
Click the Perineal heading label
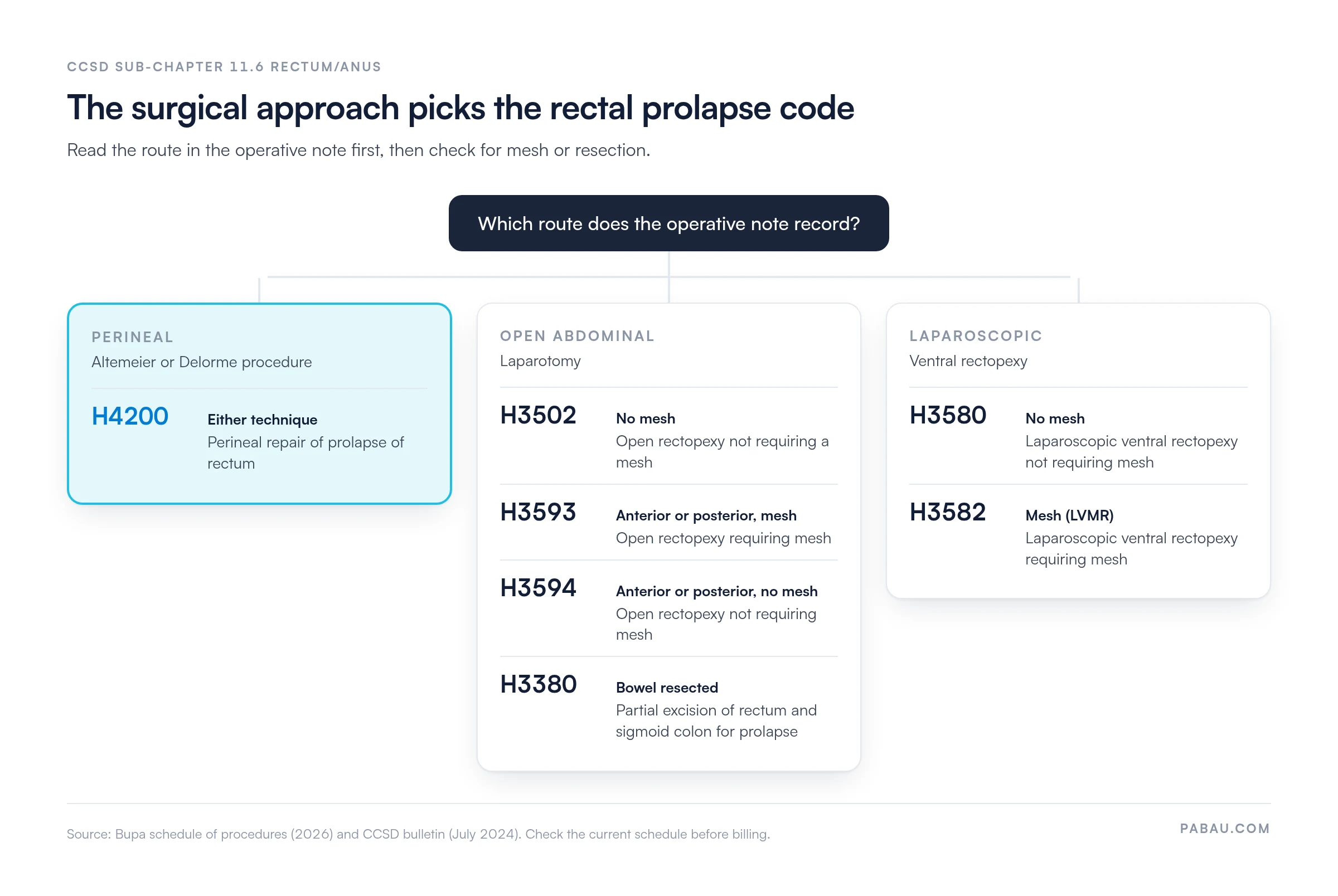(133, 337)
